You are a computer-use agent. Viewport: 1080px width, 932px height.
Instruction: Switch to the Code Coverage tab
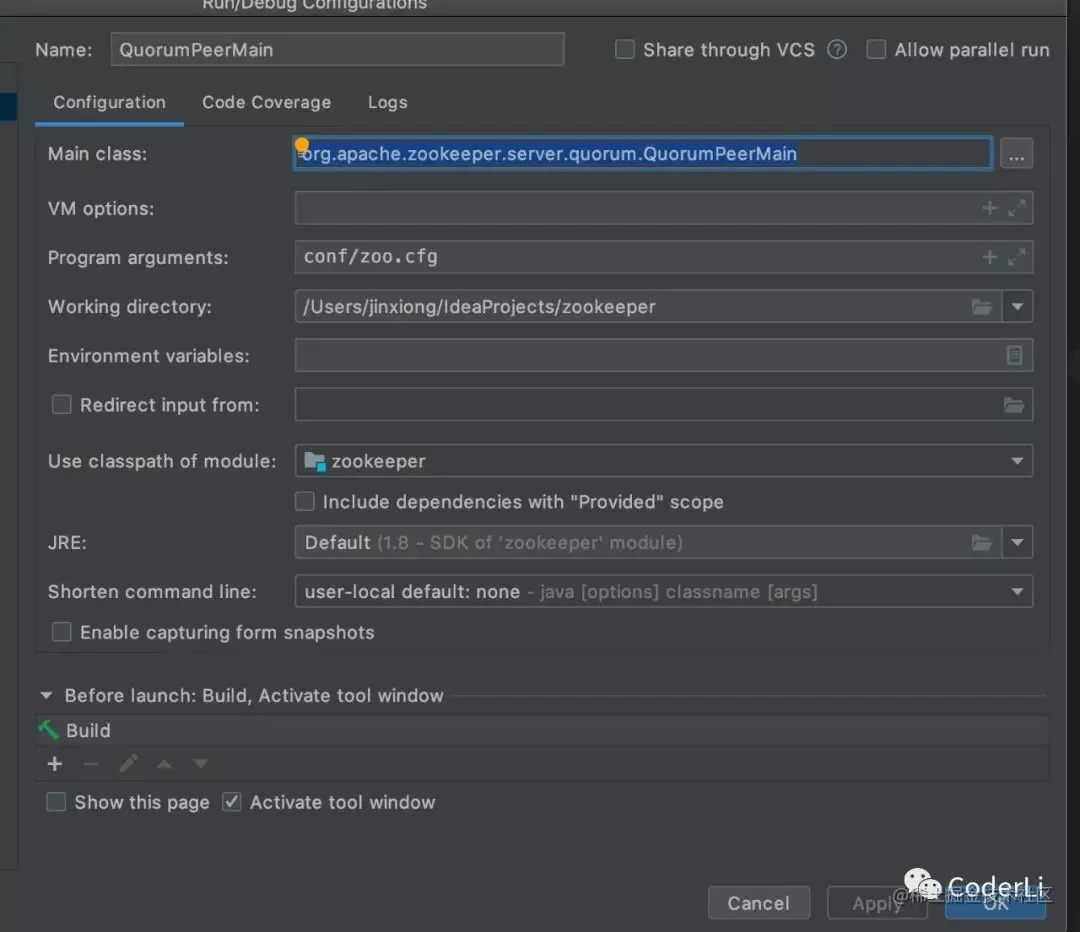[267, 103]
